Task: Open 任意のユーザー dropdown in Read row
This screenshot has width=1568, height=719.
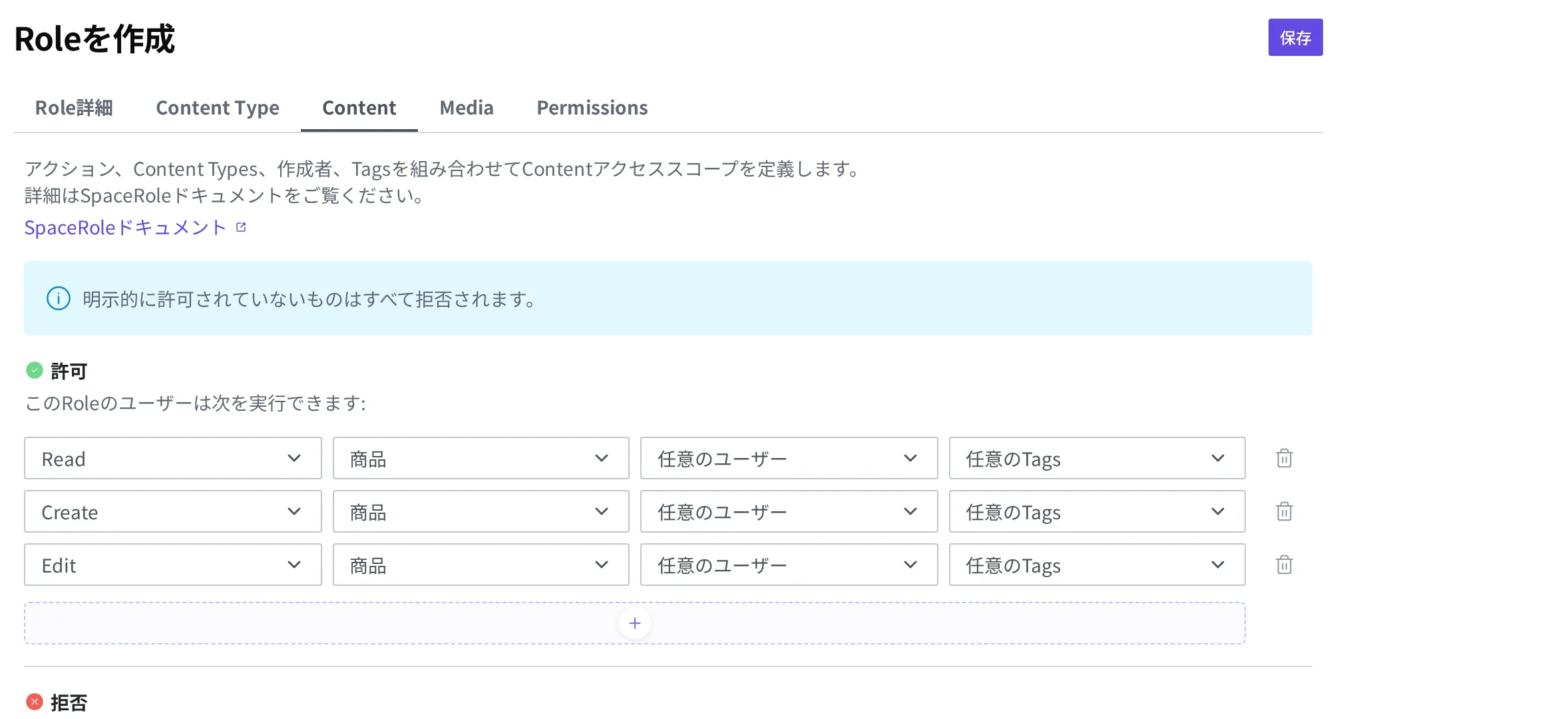Action: click(789, 458)
